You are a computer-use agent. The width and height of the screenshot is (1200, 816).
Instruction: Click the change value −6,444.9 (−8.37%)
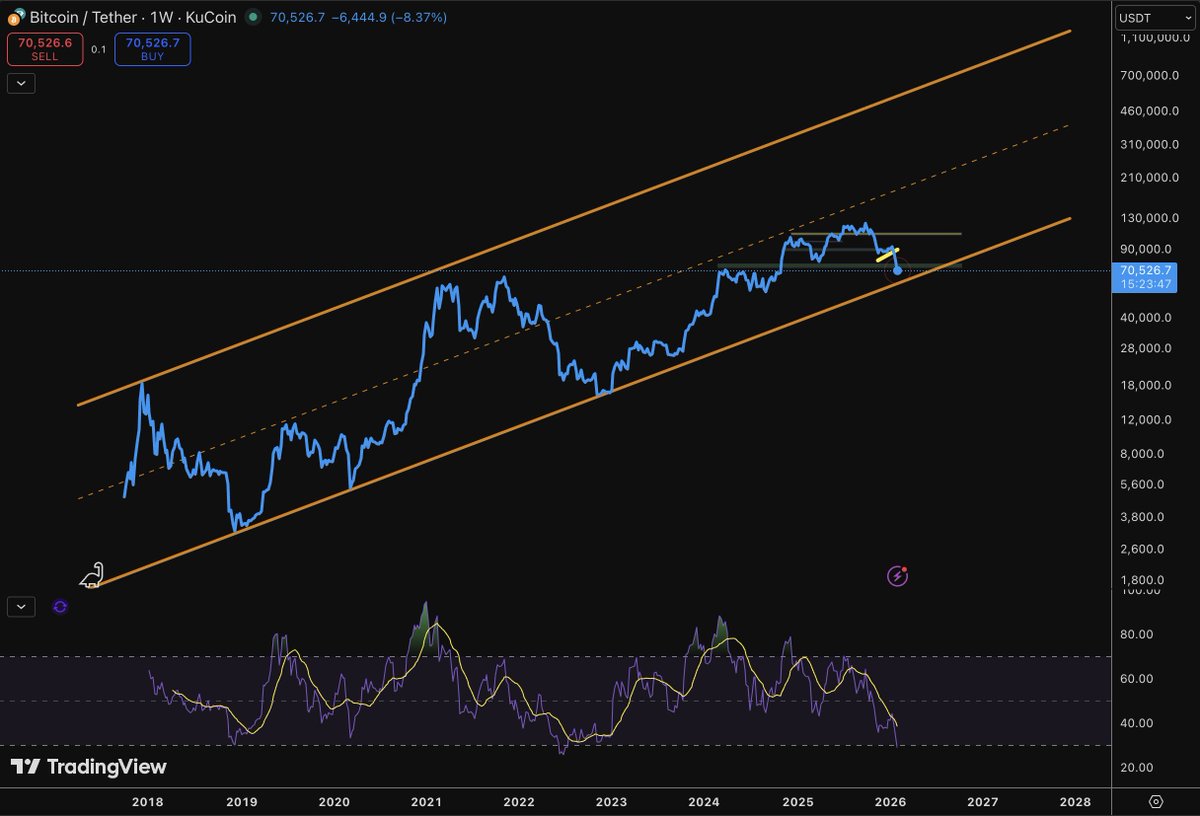click(388, 18)
